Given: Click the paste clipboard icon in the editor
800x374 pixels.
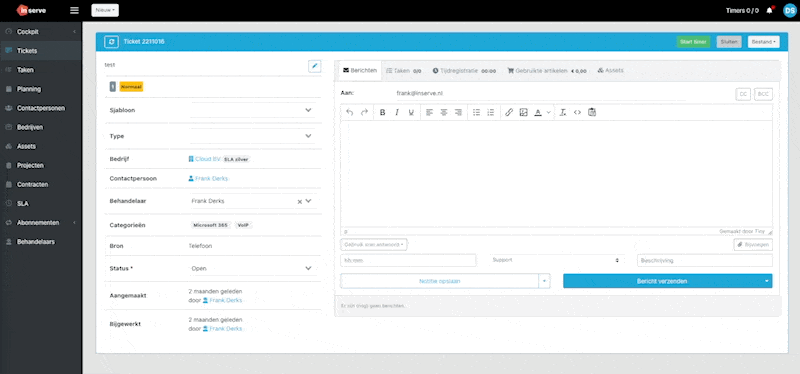Looking at the screenshot, I should tap(591, 112).
